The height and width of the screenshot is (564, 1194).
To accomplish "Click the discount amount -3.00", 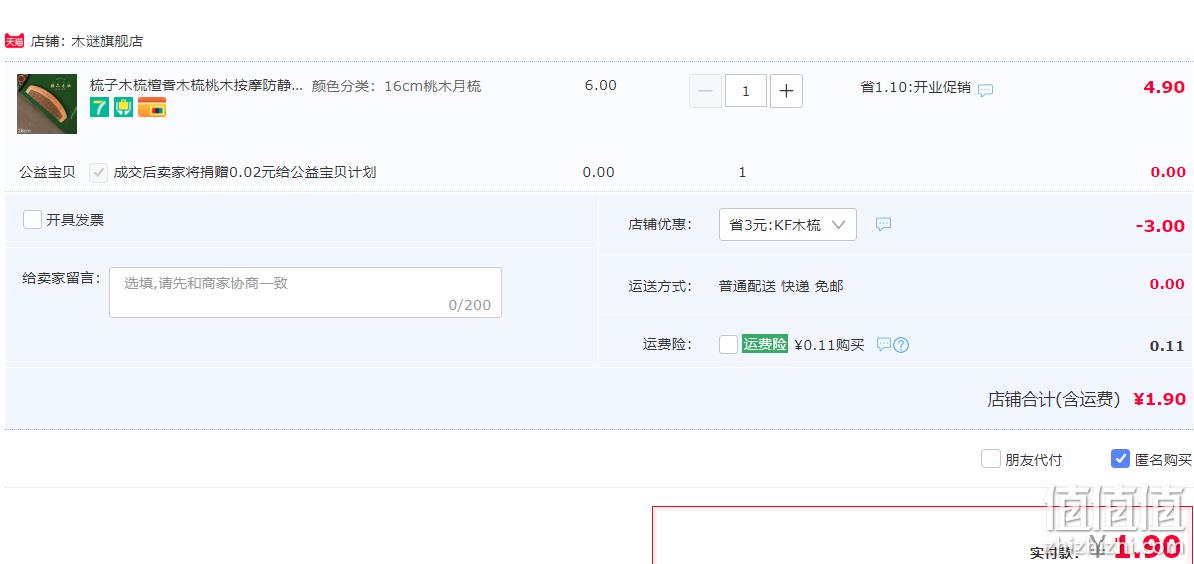I will pyautogui.click(x=1160, y=226).
